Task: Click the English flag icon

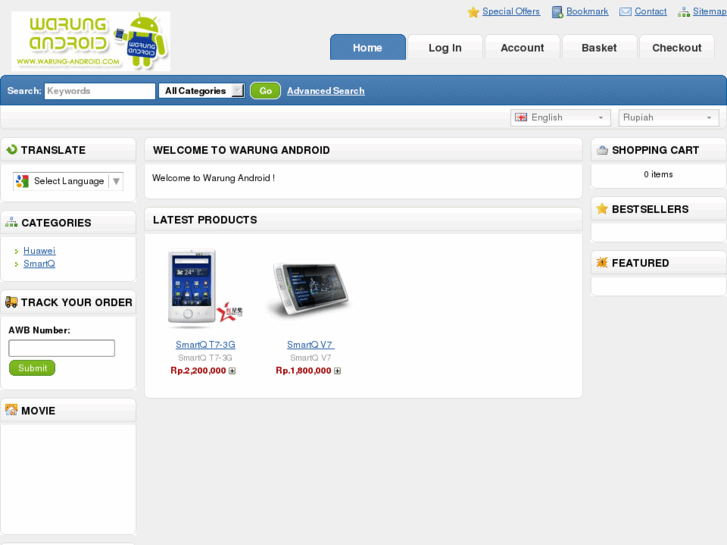Action: coord(521,117)
